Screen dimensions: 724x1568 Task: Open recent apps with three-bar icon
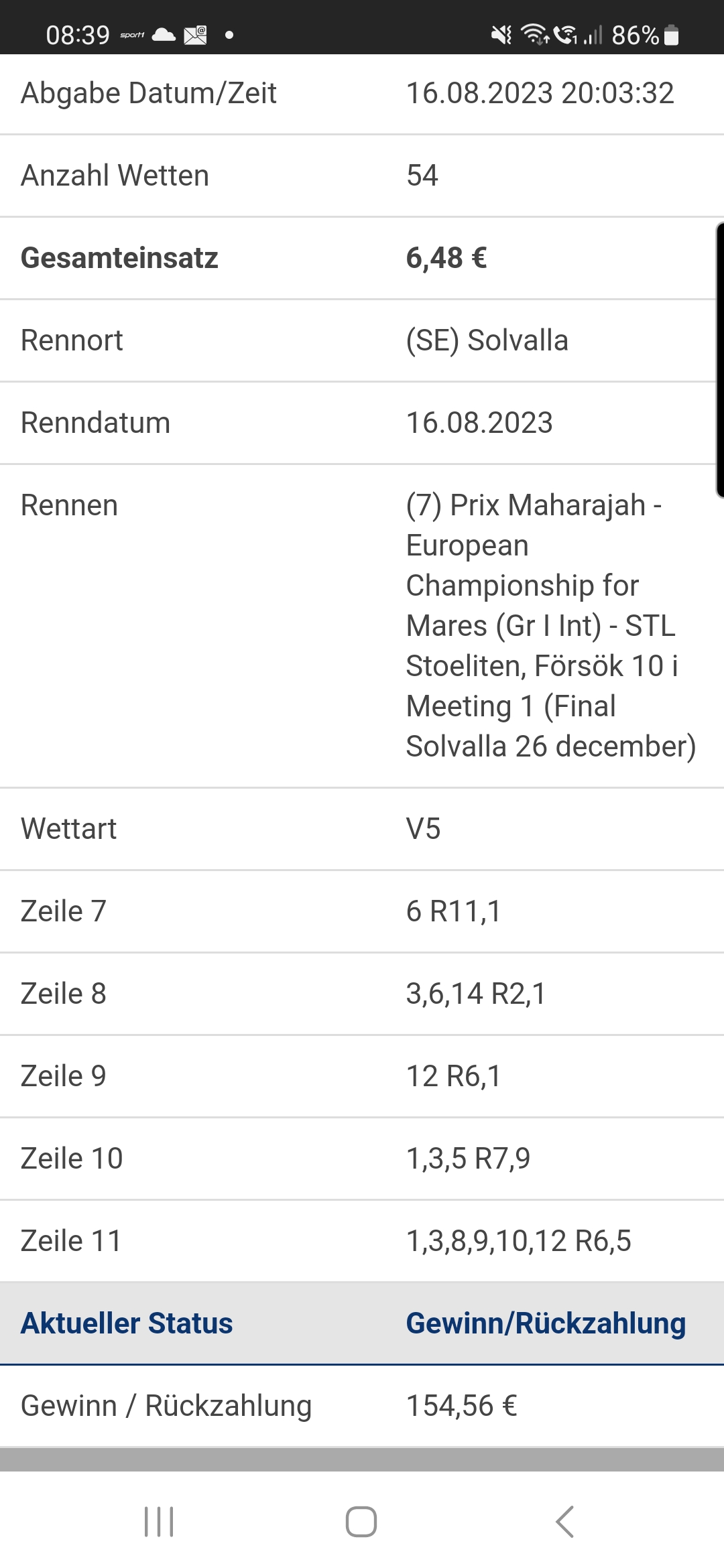[x=159, y=1521]
